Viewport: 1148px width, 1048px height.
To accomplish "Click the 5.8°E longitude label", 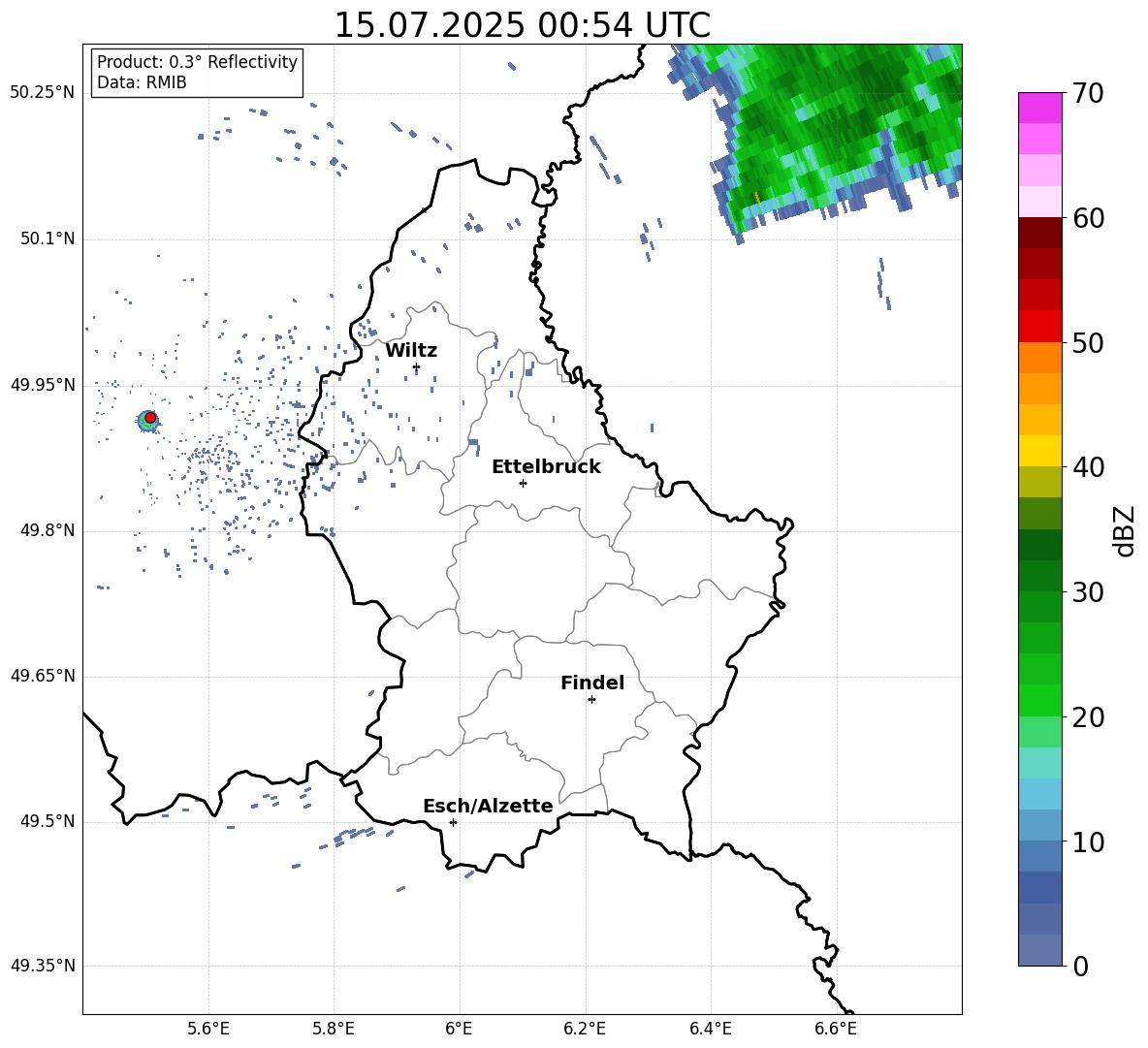I will [334, 1029].
